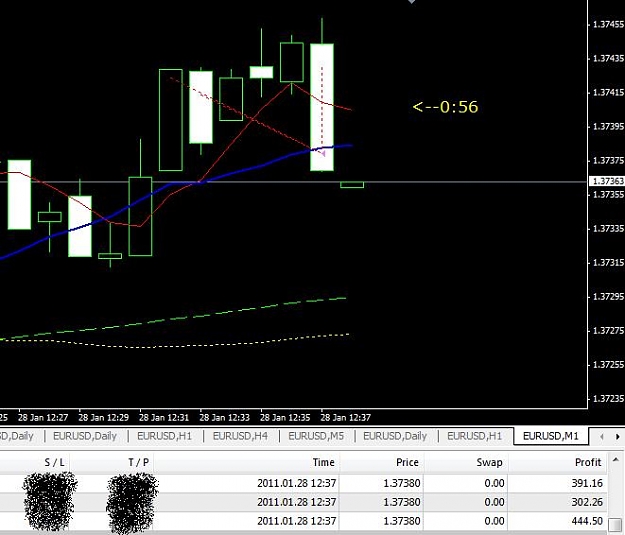Viewport: 625px width, 535px height.
Task: Open EURUSD,H1 tab just before the H4 tab
Action: tap(164, 436)
